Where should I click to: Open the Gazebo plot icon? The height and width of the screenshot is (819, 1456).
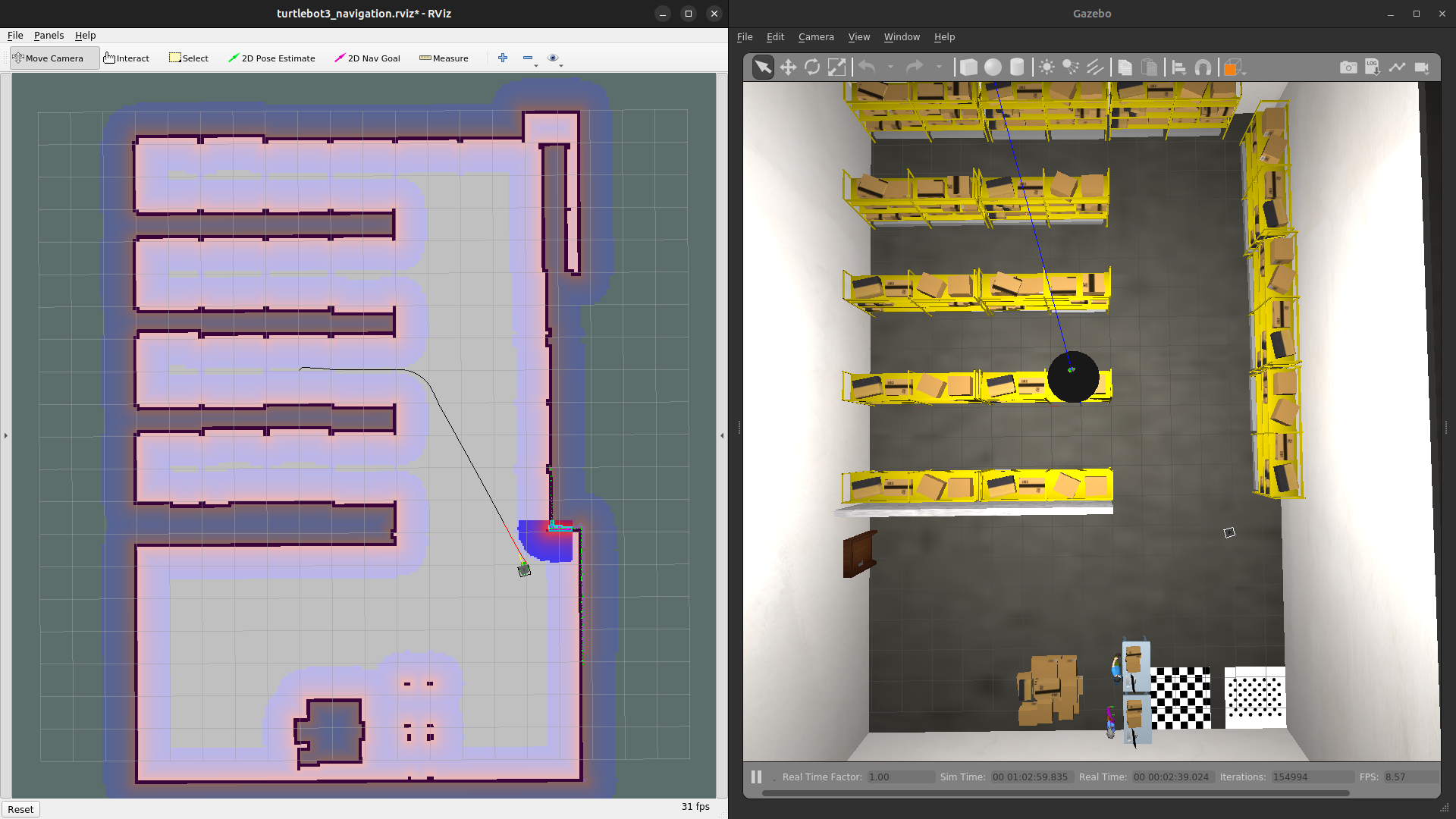1397,67
